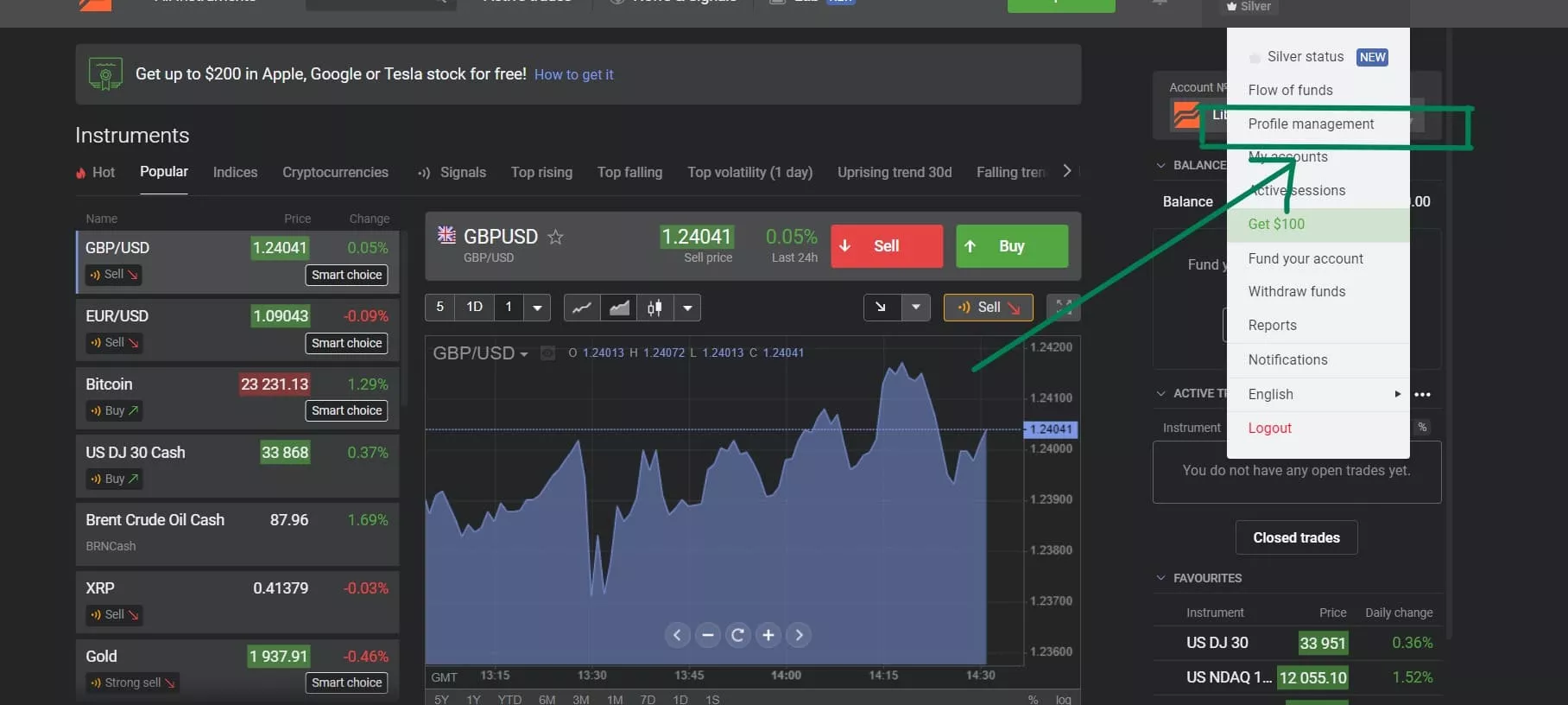This screenshot has width=1568, height=705.
Task: Click Buy signal under Bitcoin
Action: click(114, 410)
